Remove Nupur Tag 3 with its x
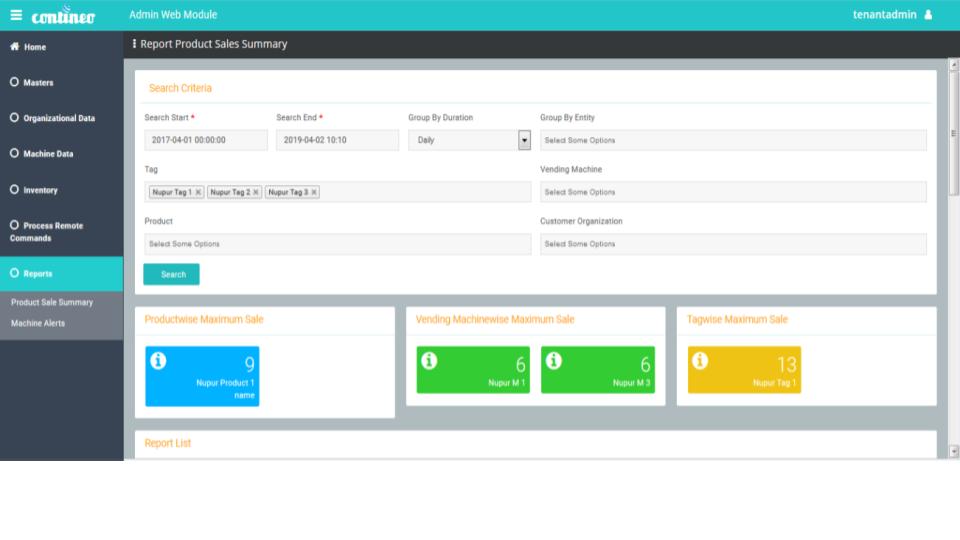 314,192
